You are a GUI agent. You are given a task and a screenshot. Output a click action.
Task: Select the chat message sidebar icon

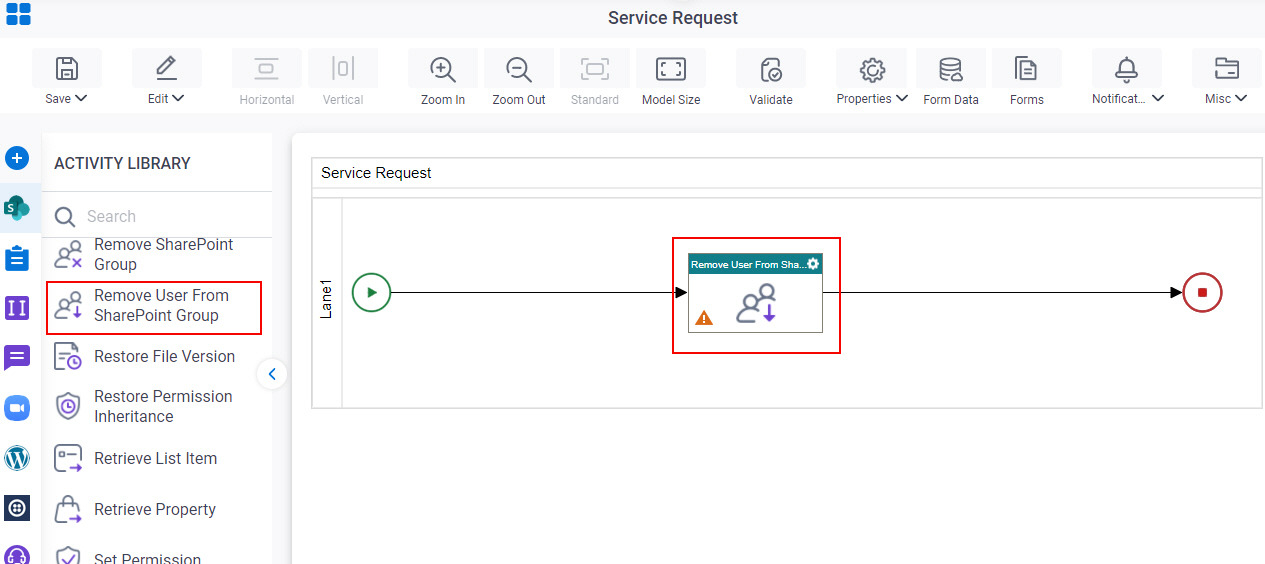pyautogui.click(x=17, y=358)
